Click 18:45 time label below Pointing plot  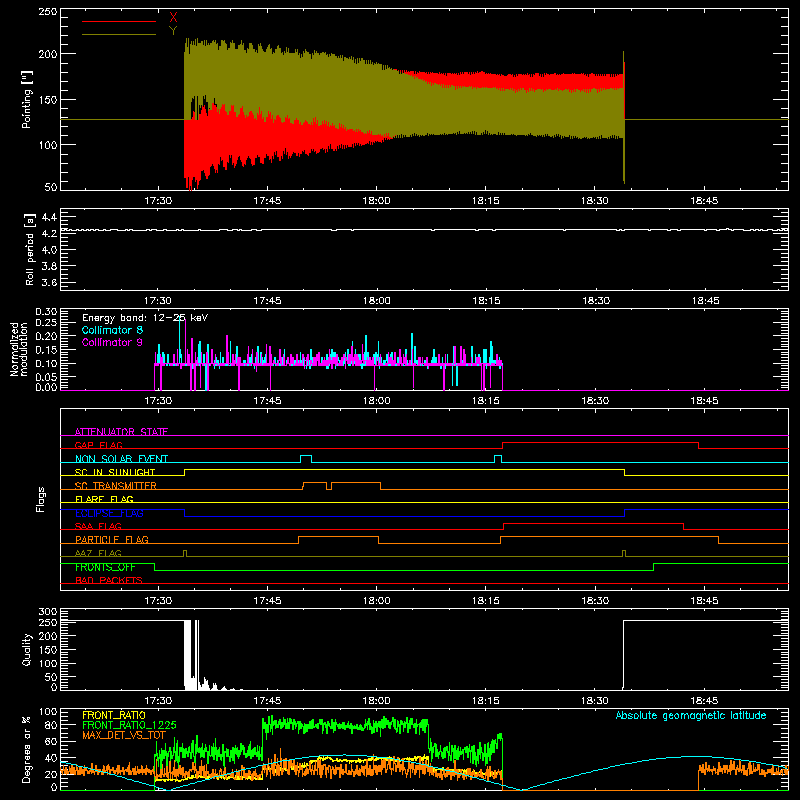(x=704, y=201)
